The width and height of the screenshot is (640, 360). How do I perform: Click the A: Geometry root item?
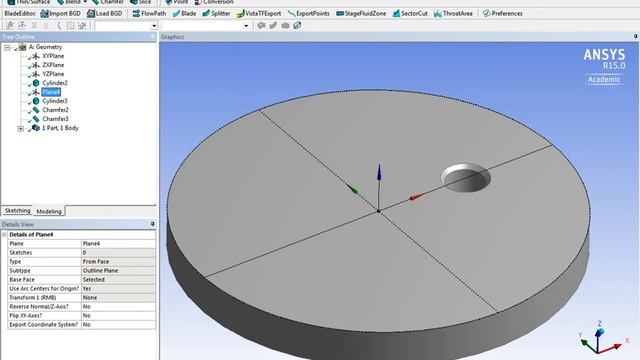45,47
